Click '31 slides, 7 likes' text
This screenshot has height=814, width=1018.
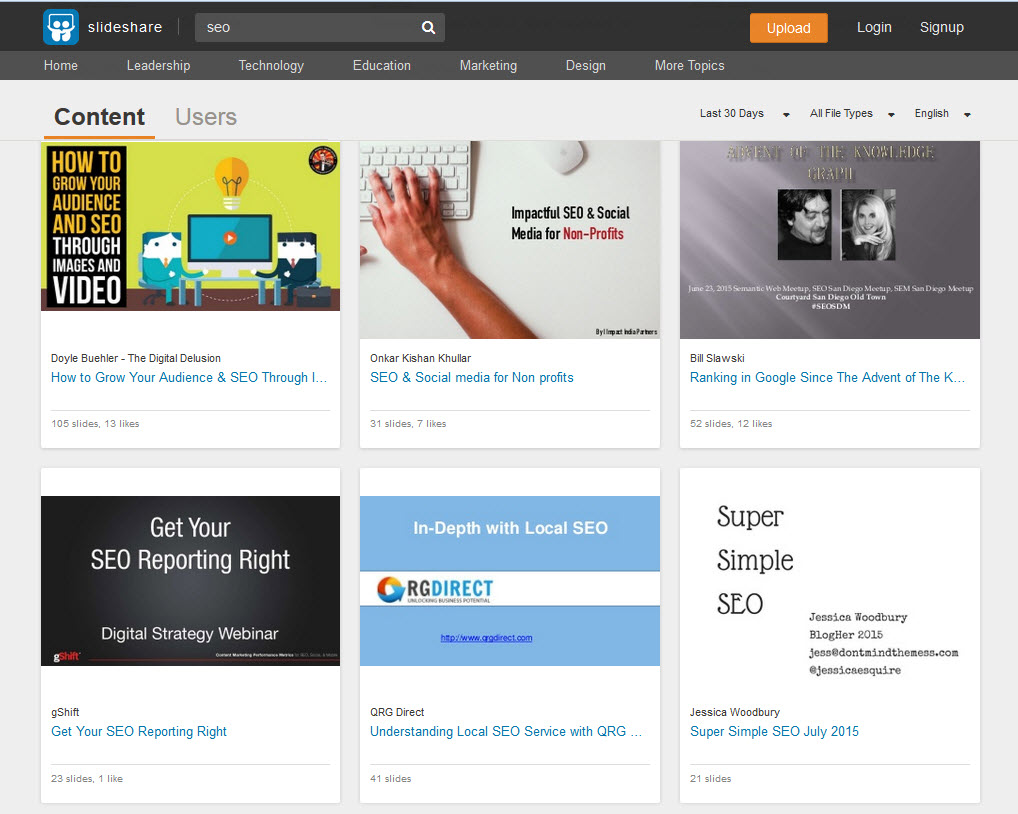[x=408, y=424]
